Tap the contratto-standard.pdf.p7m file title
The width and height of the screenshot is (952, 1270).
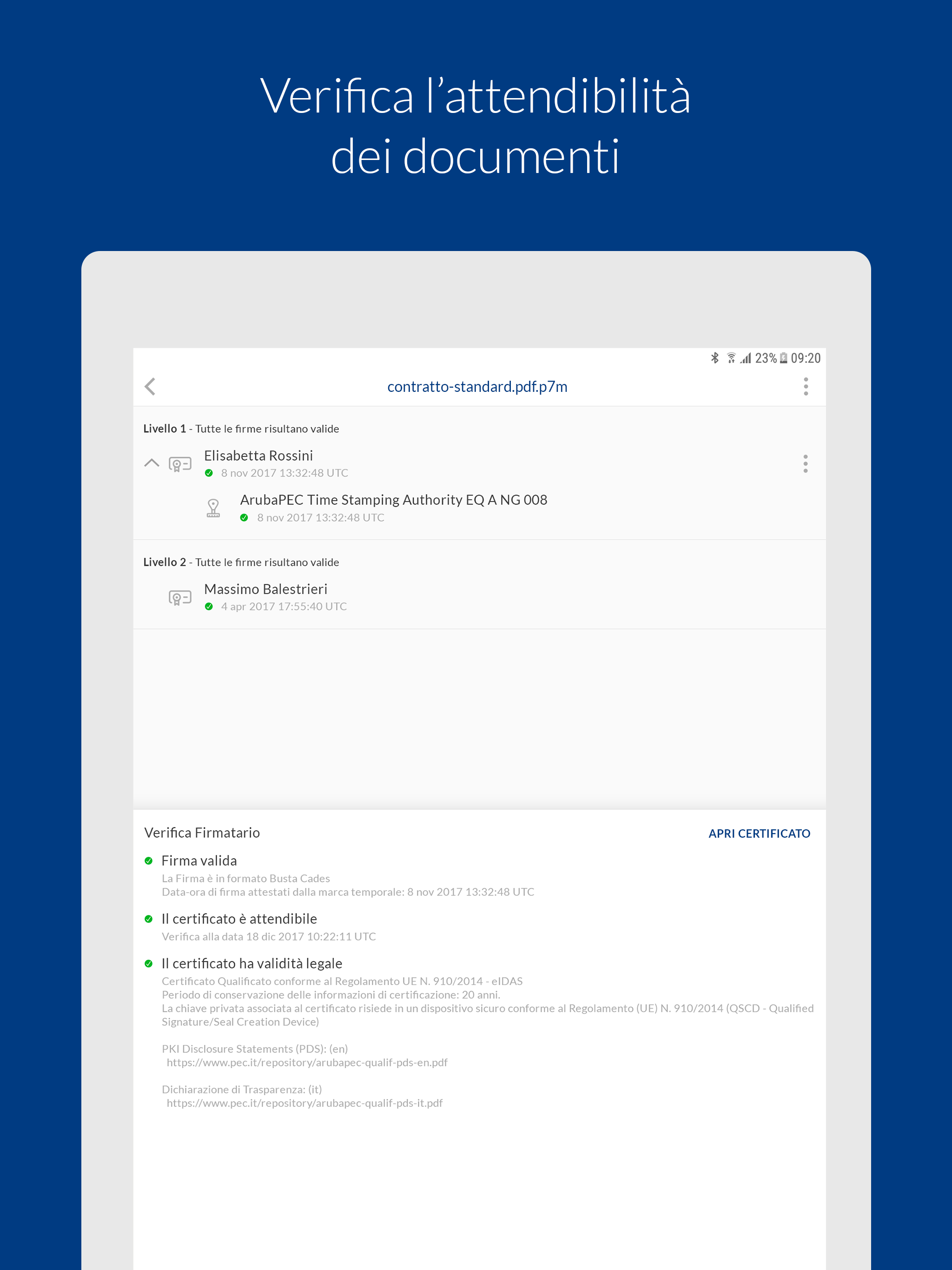click(477, 387)
